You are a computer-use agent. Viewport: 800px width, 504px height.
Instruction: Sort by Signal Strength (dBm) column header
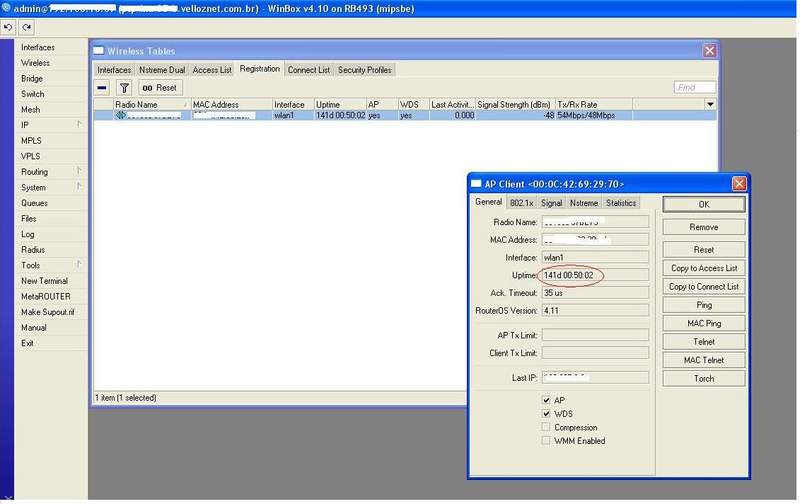(x=515, y=105)
